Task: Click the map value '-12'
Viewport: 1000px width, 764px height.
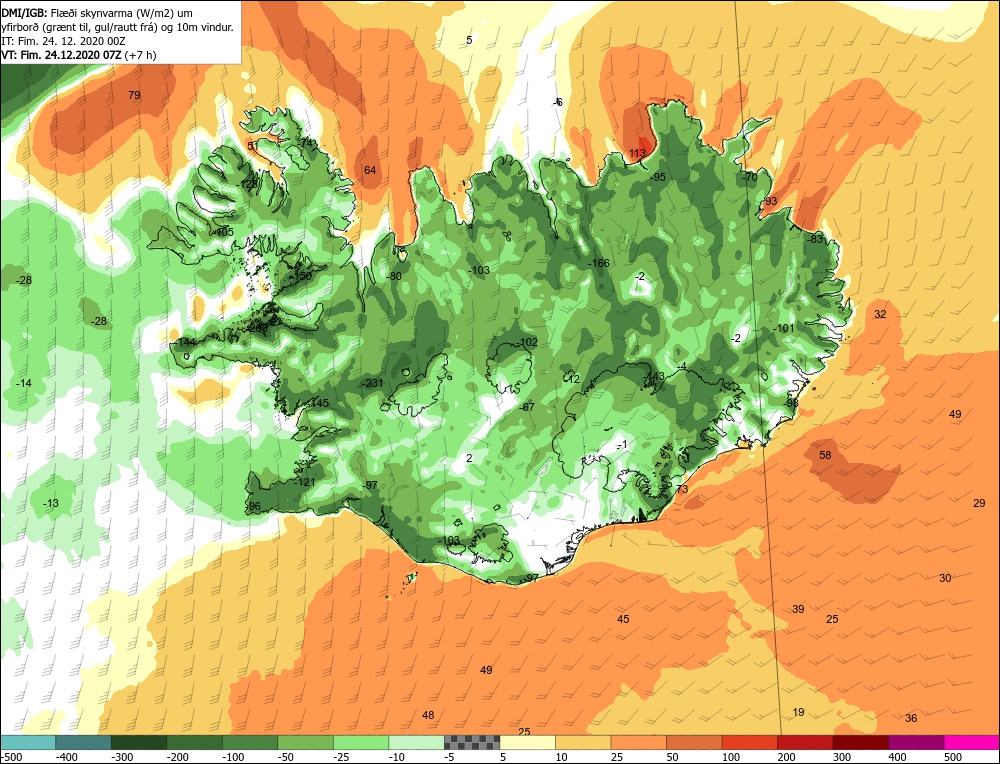Action: [572, 379]
